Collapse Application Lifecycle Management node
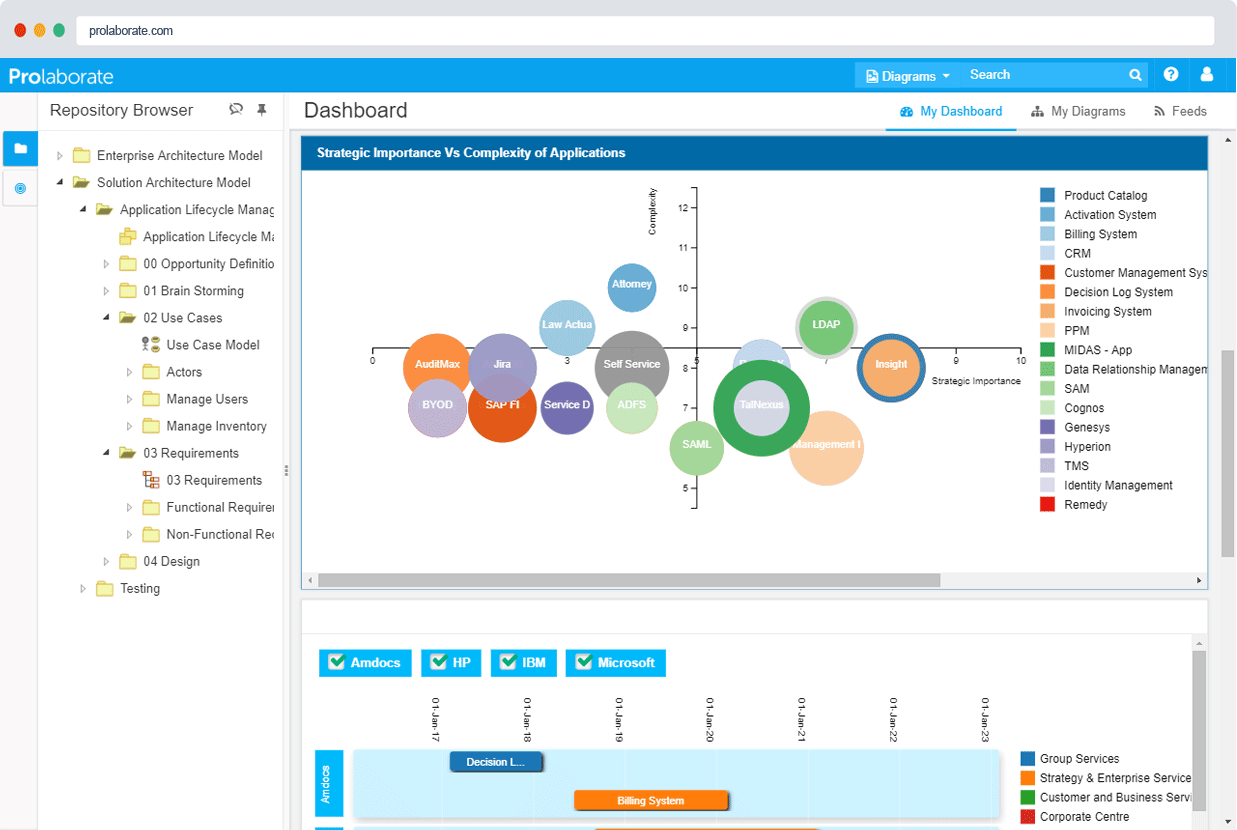The height and width of the screenshot is (830, 1237). click(83, 210)
